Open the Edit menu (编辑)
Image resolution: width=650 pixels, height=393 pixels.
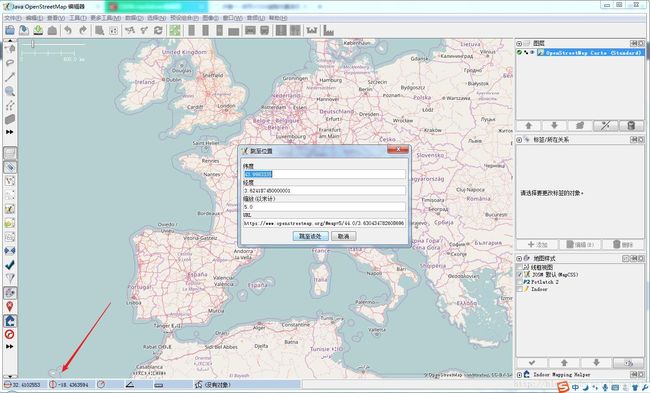coord(34,18)
